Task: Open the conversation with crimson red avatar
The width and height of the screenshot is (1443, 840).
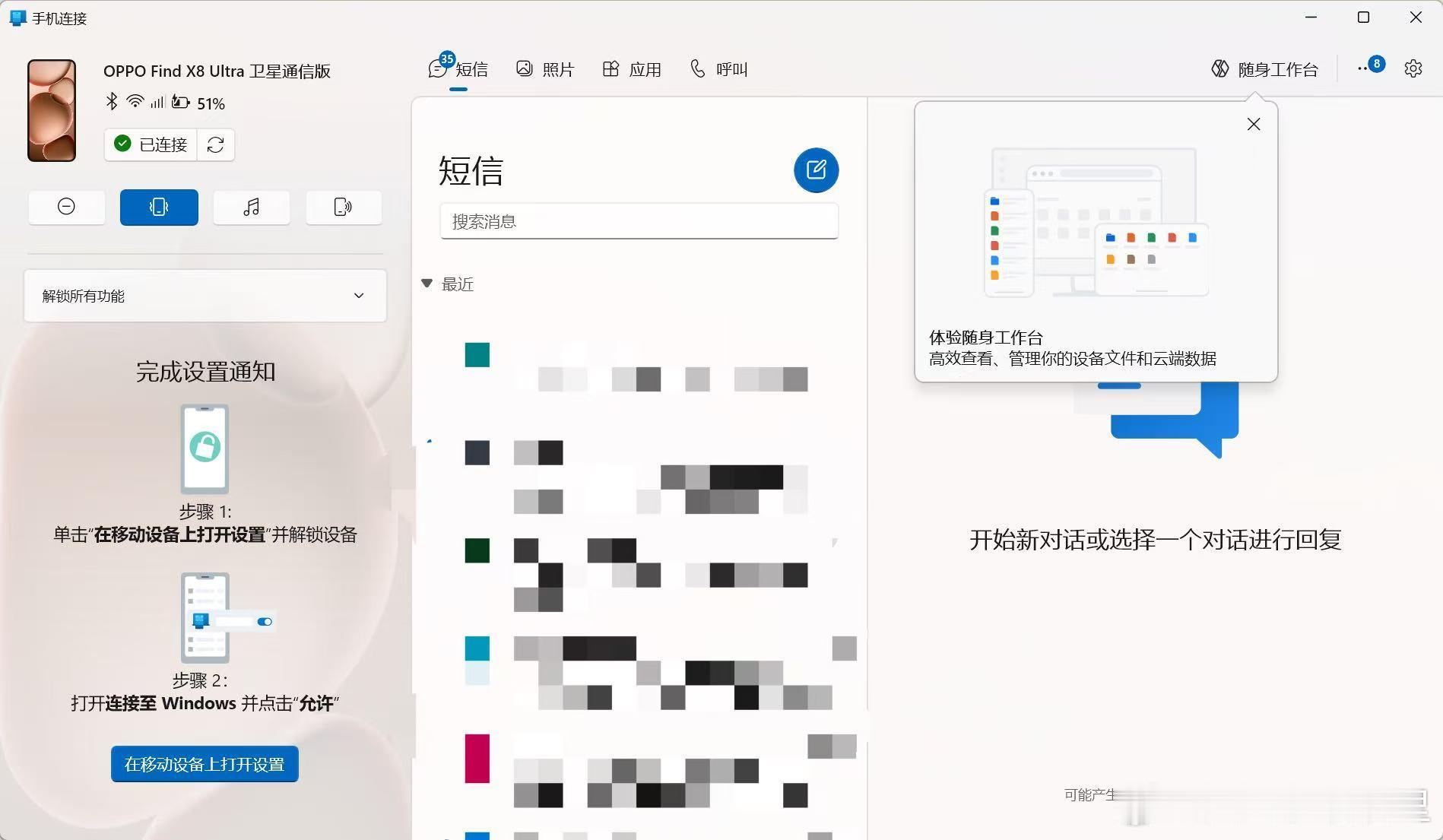Action: 639,769
